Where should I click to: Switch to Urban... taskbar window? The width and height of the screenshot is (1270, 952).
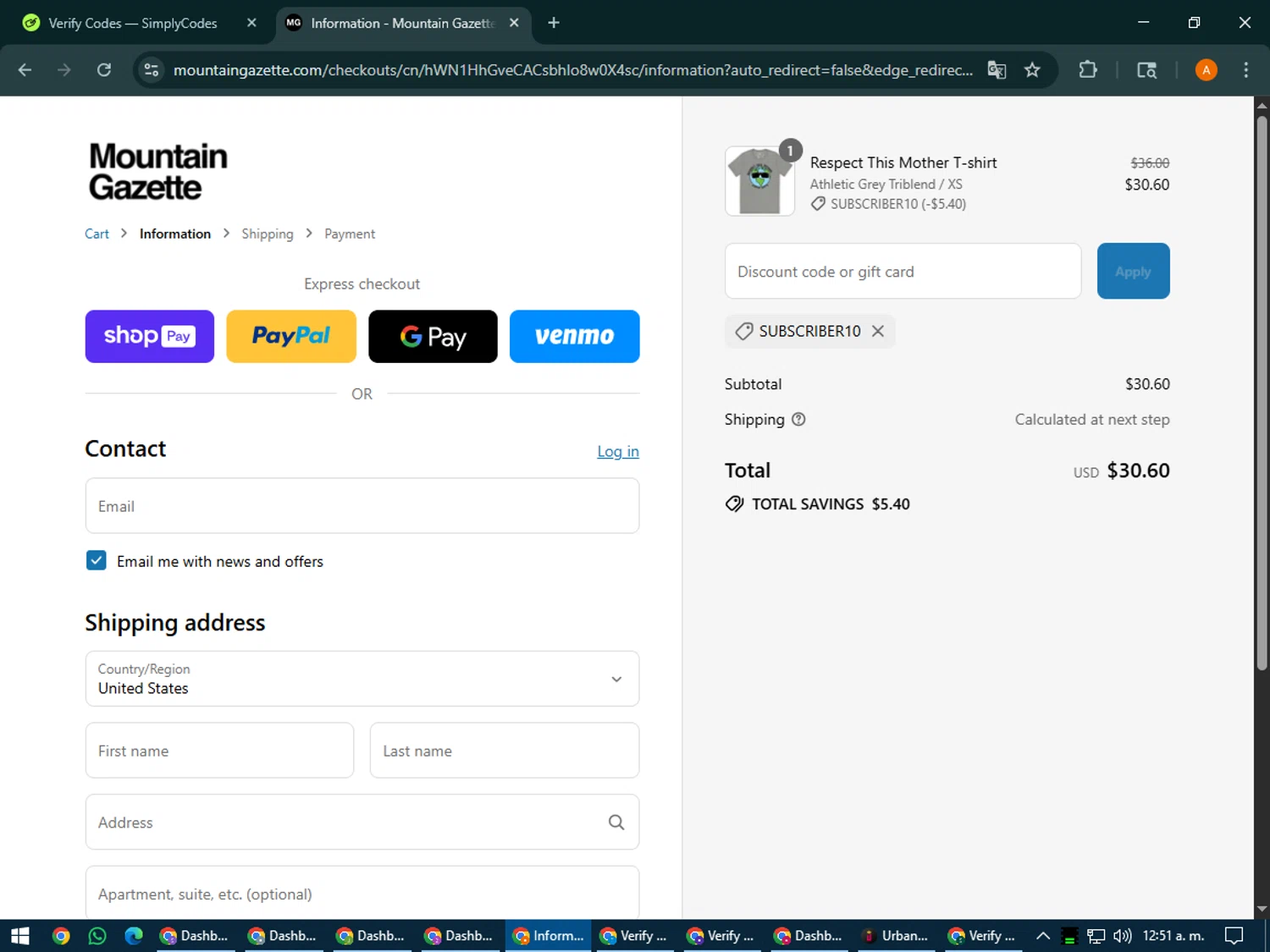[x=895, y=935]
